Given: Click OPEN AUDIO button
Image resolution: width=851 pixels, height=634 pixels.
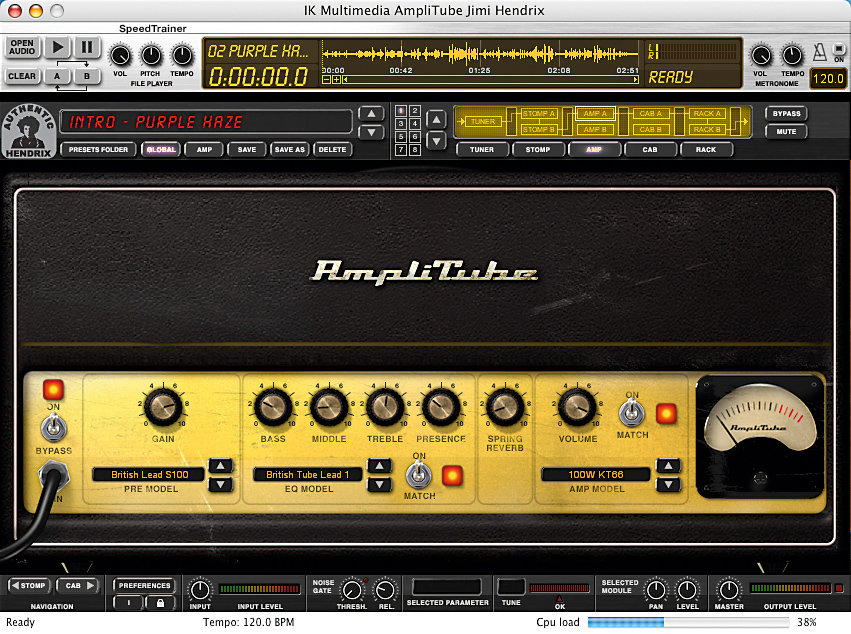Looking at the screenshot, I should (x=22, y=47).
